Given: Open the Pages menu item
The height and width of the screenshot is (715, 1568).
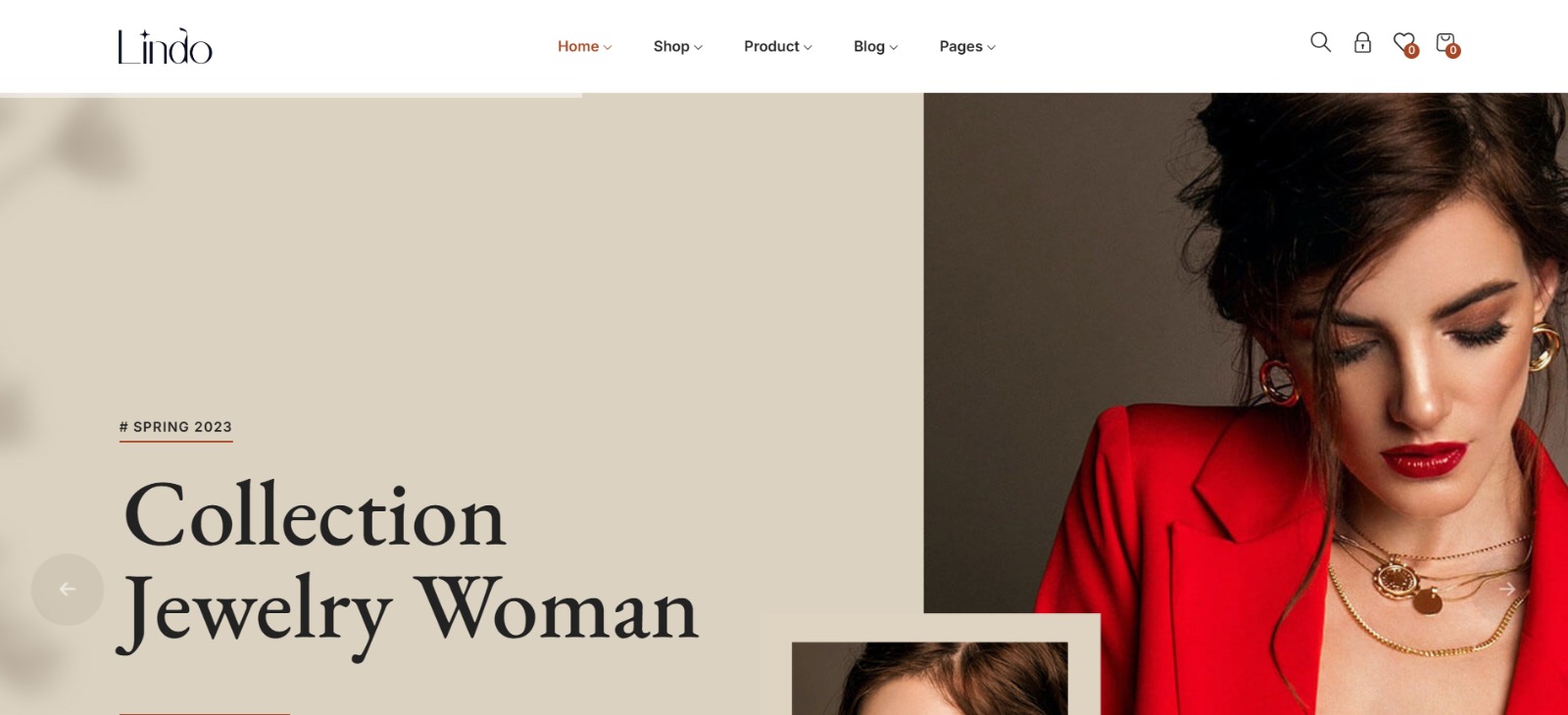Looking at the screenshot, I should coord(967,46).
